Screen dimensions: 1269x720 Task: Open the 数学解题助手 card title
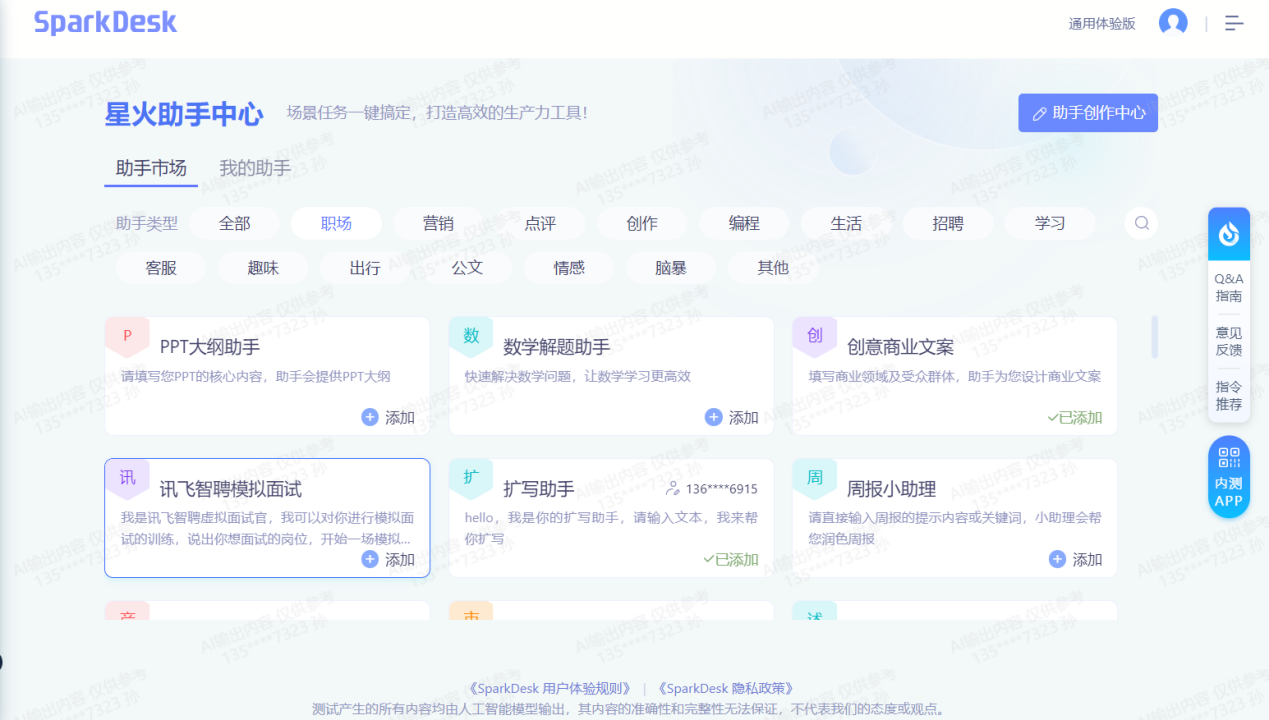pos(557,347)
